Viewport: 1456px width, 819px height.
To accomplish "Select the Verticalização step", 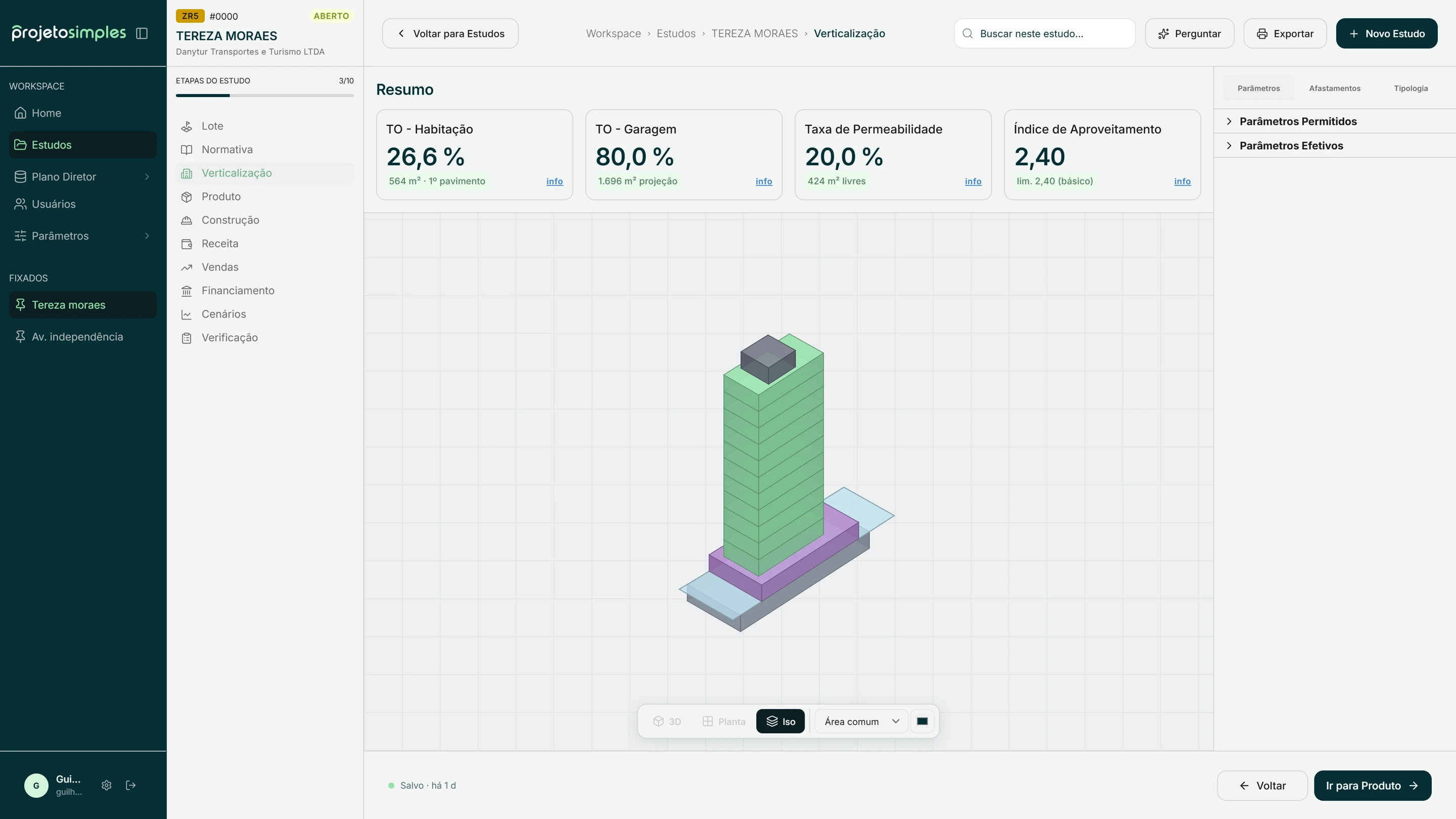I will (x=264, y=173).
